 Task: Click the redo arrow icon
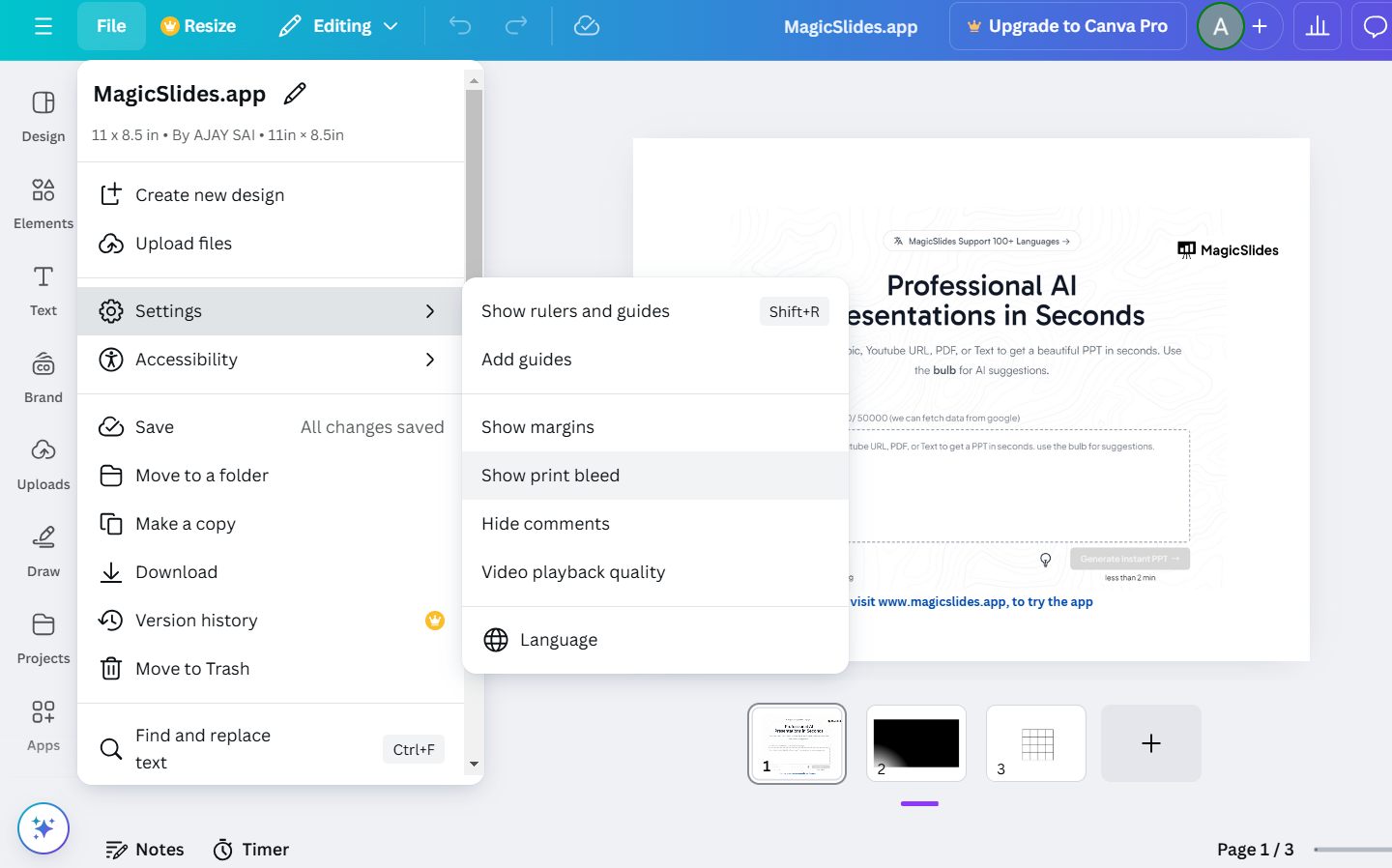pyautogui.click(x=517, y=26)
